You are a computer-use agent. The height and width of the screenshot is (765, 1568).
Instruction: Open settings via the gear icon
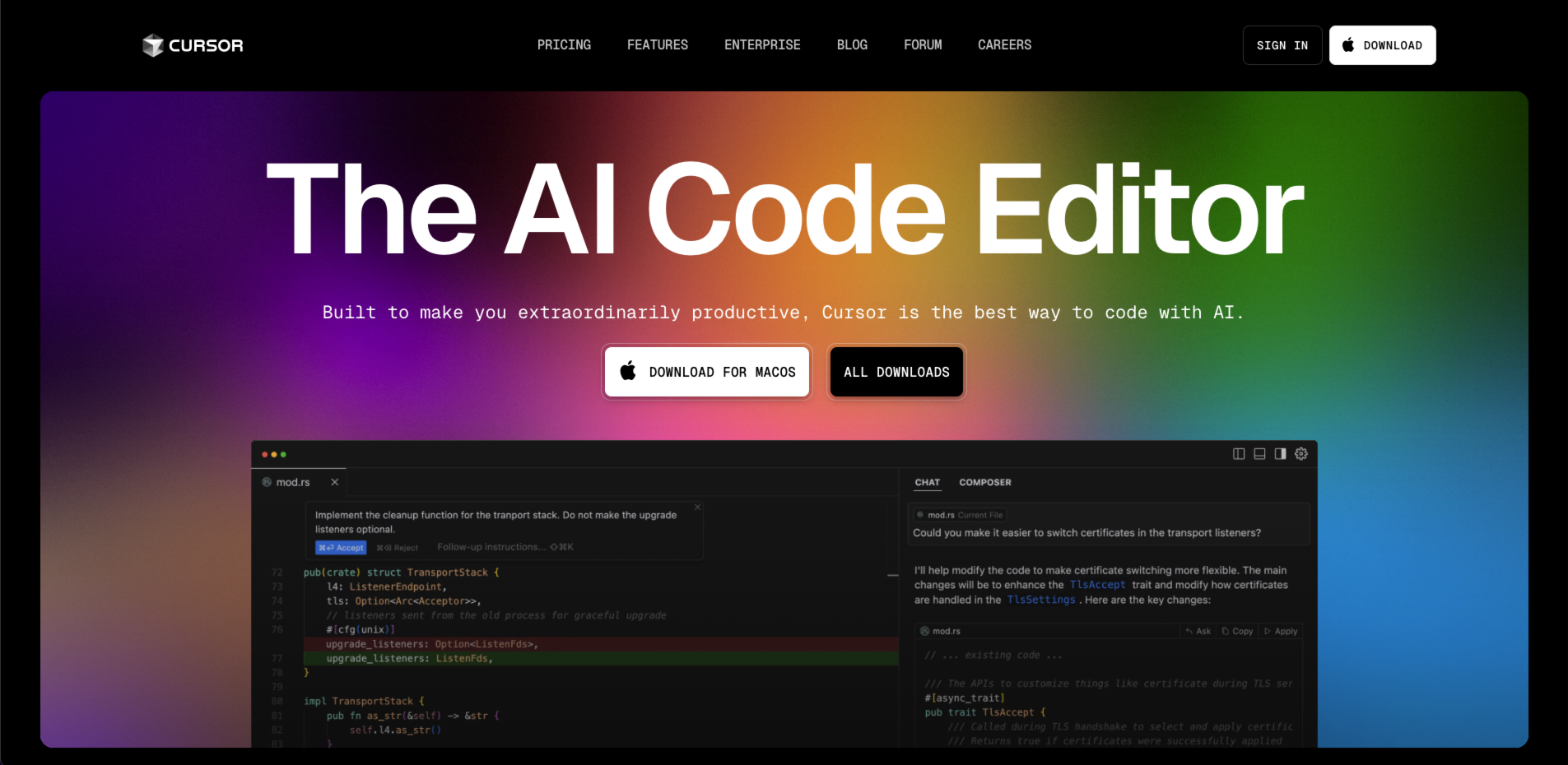[1301, 454]
